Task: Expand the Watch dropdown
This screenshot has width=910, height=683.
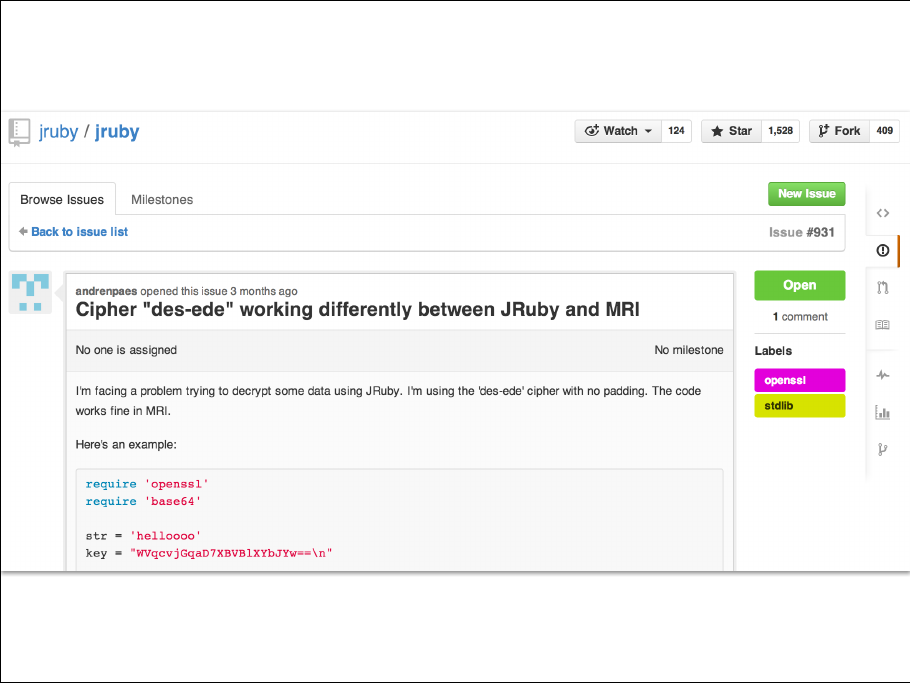Action: coord(618,131)
